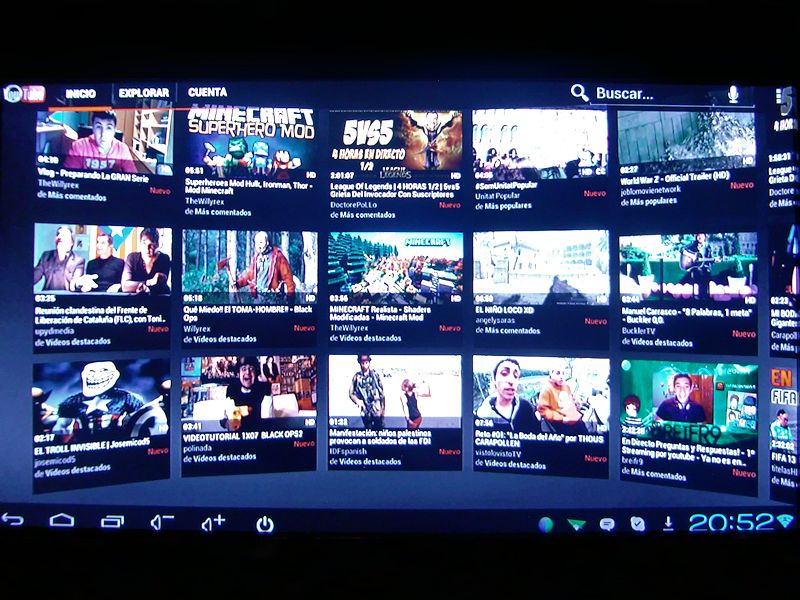Open El TOMA-HOMBRE Black Ops thumbnail
Image resolution: width=800 pixels, height=600 pixels.
coord(249,266)
